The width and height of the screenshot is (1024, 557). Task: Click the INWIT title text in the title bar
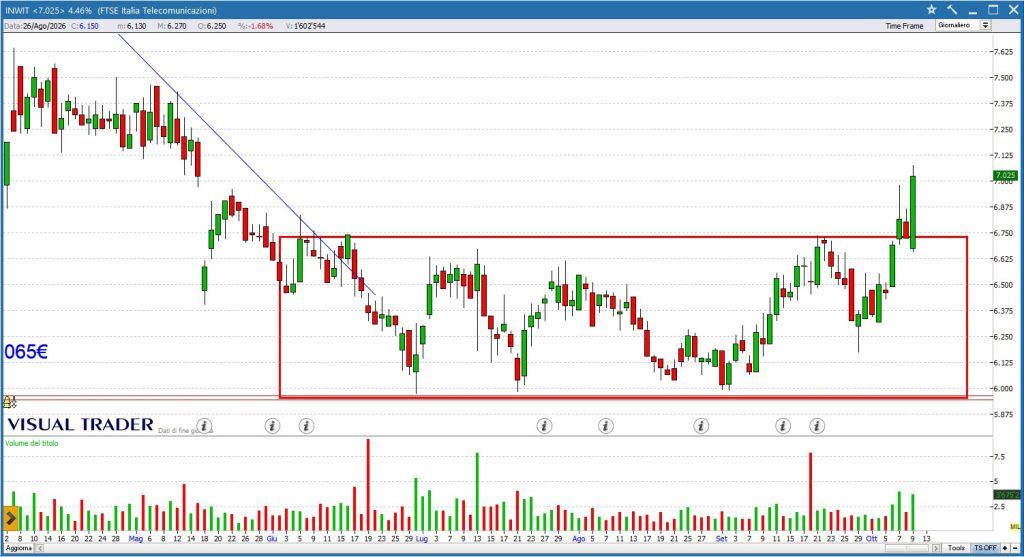click(19, 10)
